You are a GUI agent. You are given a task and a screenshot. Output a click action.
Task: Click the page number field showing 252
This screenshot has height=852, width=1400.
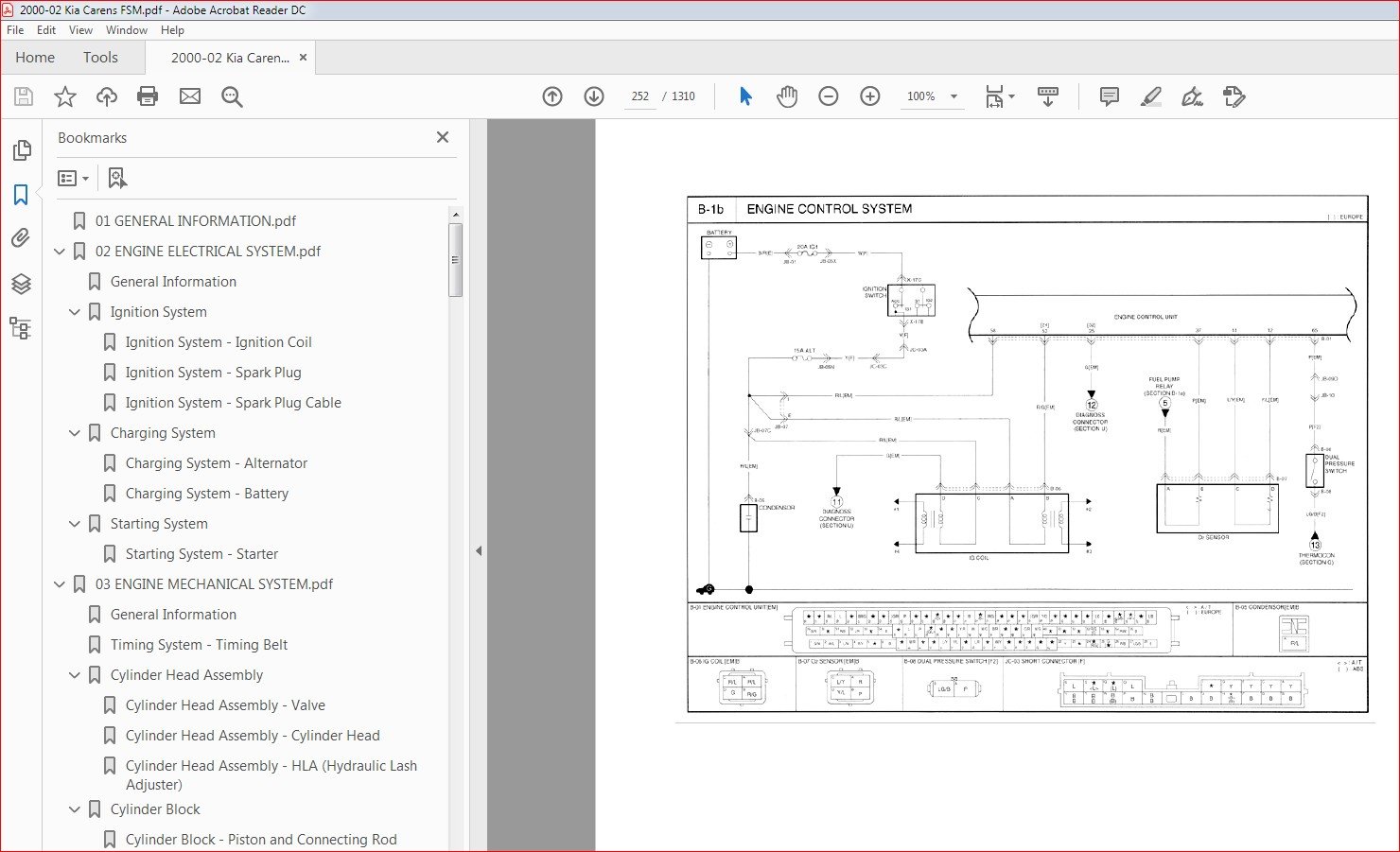point(639,96)
